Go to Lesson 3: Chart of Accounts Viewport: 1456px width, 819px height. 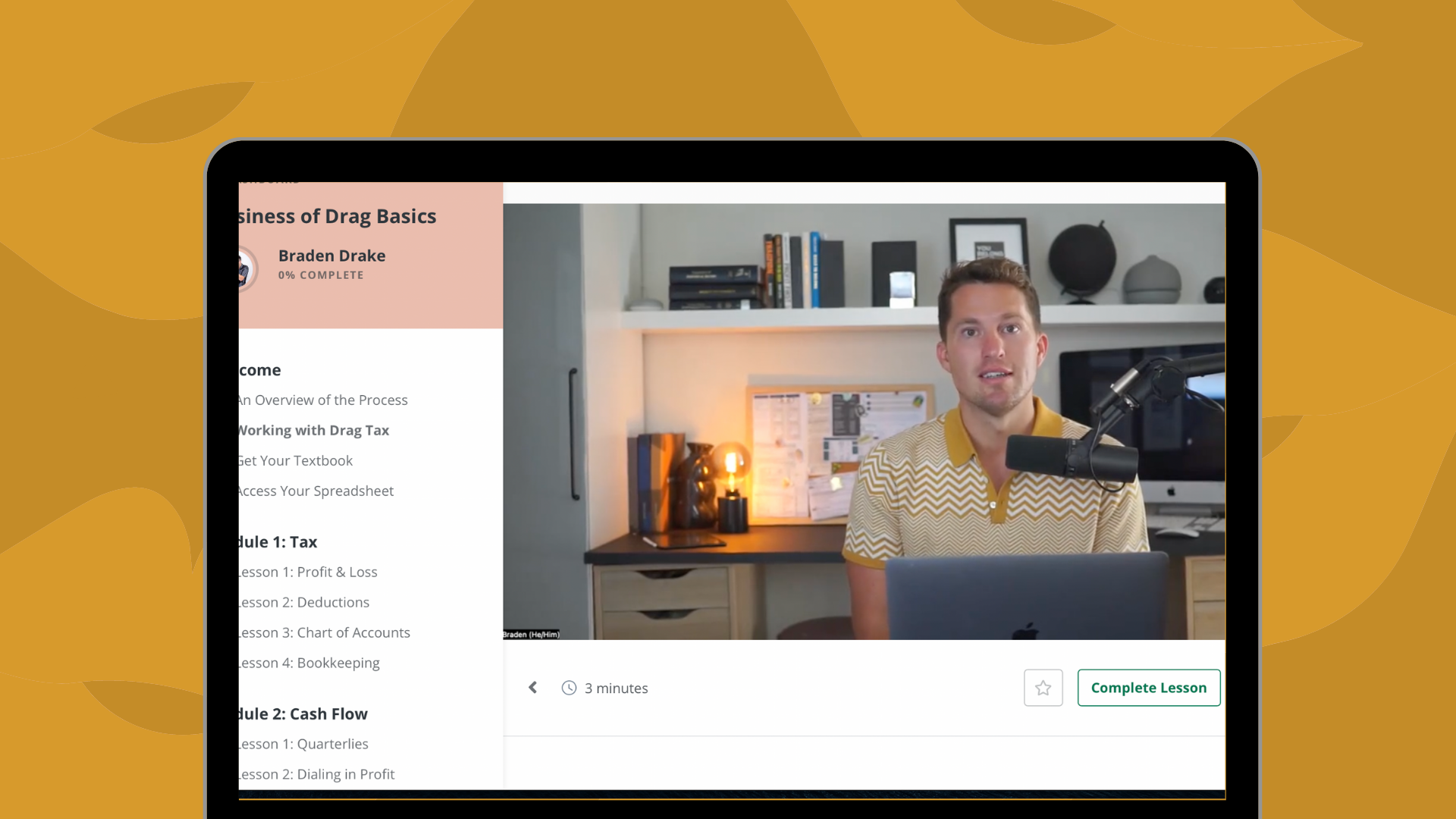click(325, 632)
